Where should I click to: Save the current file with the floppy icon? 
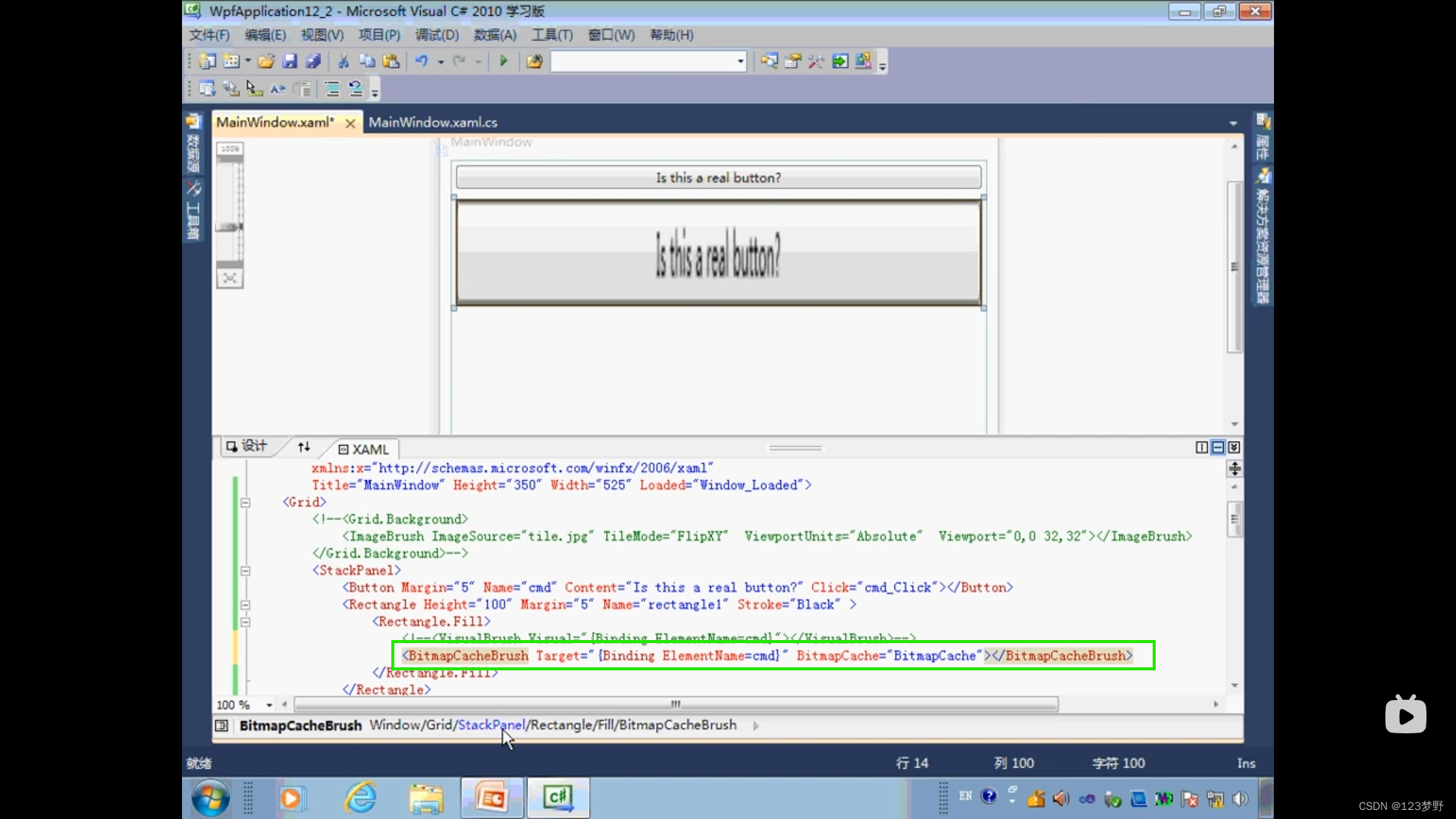tap(290, 61)
